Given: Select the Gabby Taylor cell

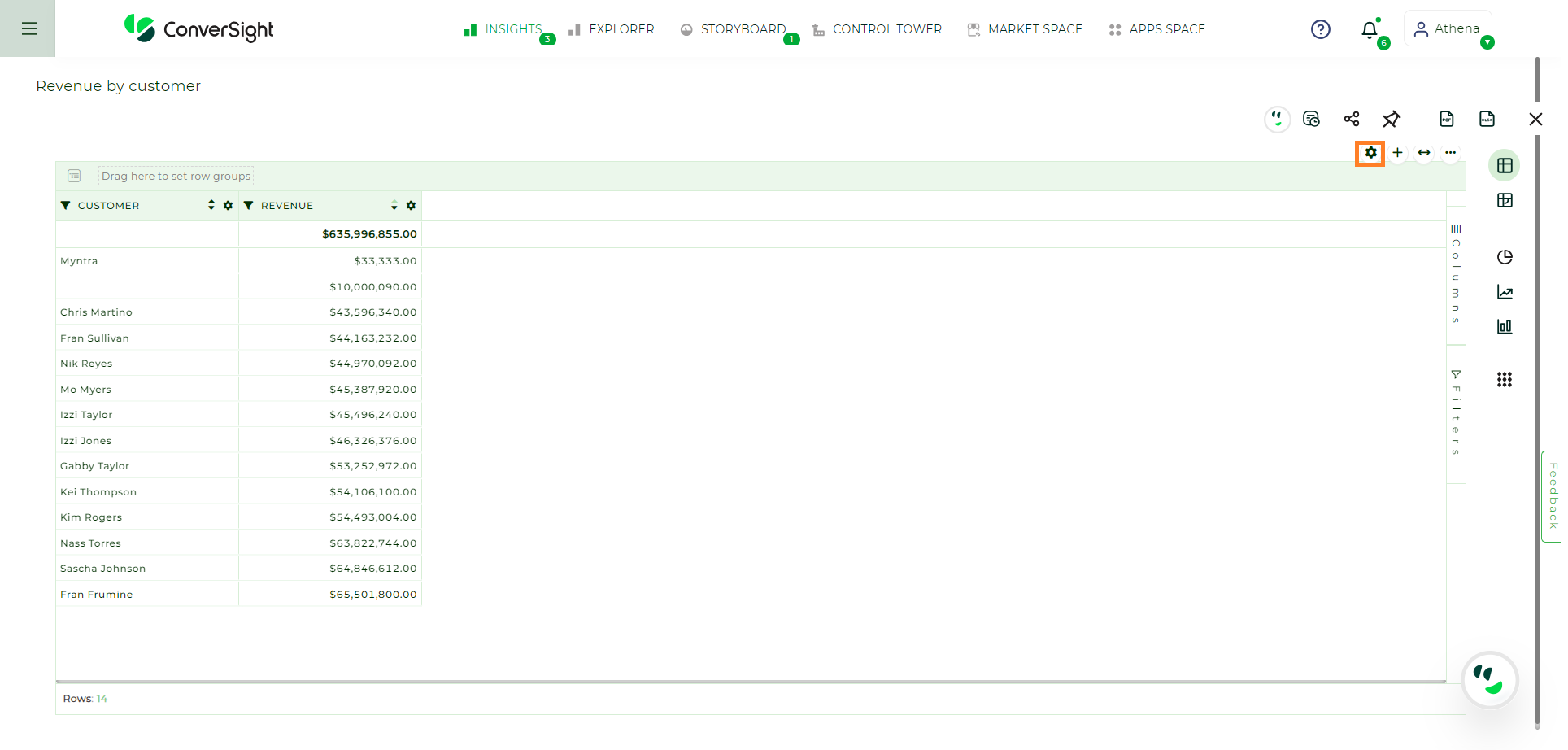Looking at the screenshot, I should click(x=147, y=466).
